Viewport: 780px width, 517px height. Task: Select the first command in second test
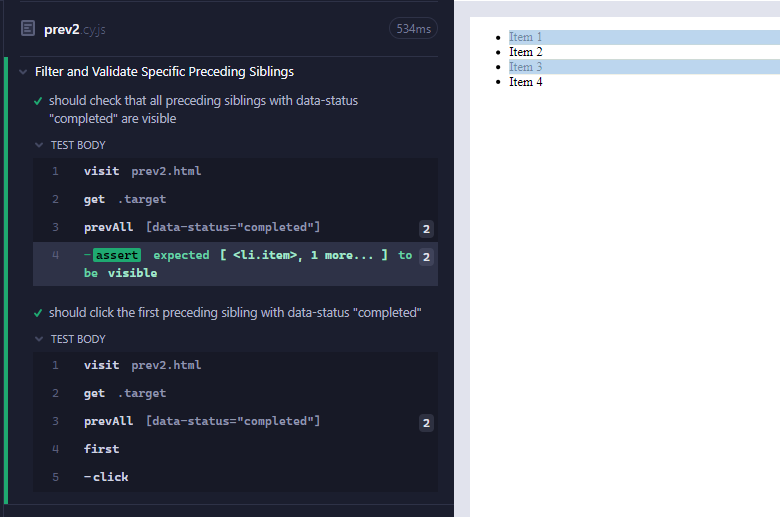(235, 449)
